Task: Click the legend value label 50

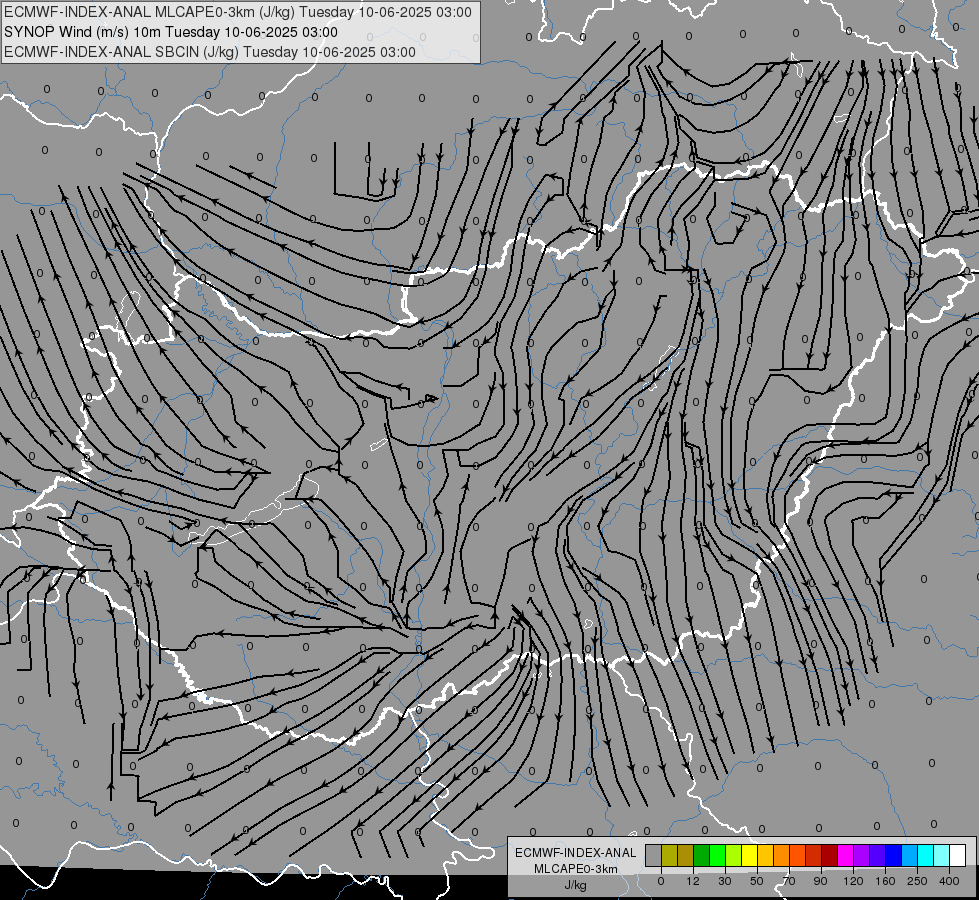Action: 757,881
